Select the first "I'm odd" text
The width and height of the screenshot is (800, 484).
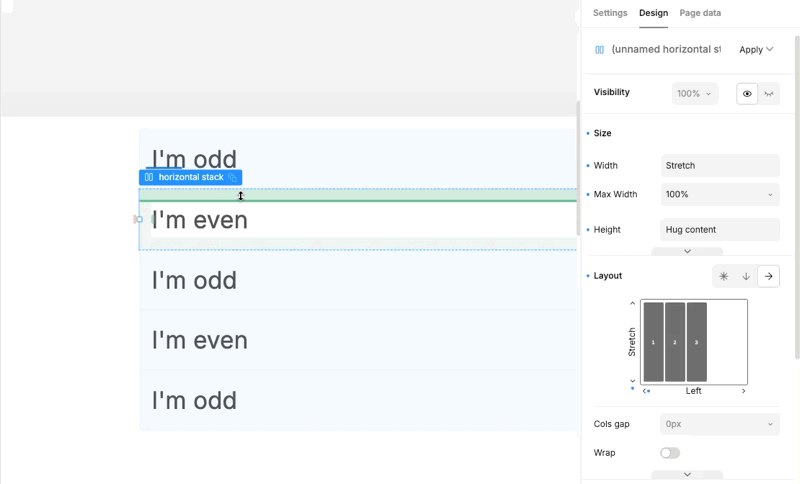(194, 159)
